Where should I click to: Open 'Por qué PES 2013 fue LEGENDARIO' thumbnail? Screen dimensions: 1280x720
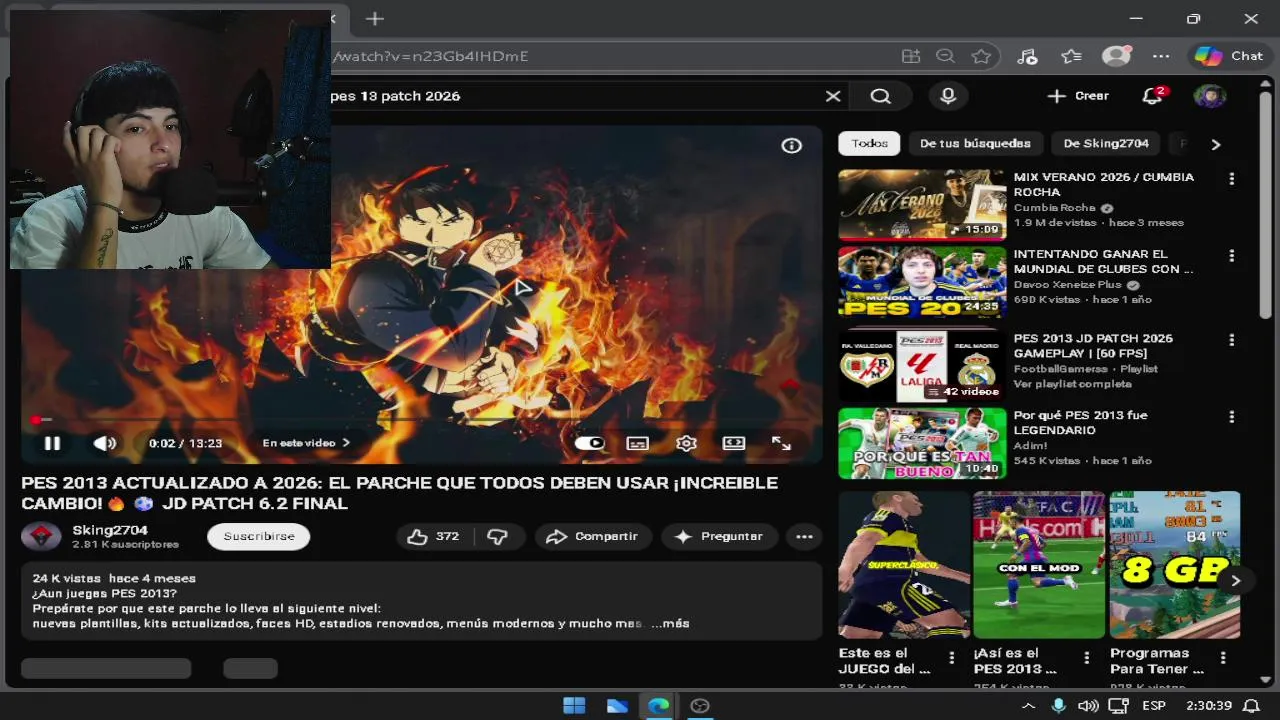(922, 443)
